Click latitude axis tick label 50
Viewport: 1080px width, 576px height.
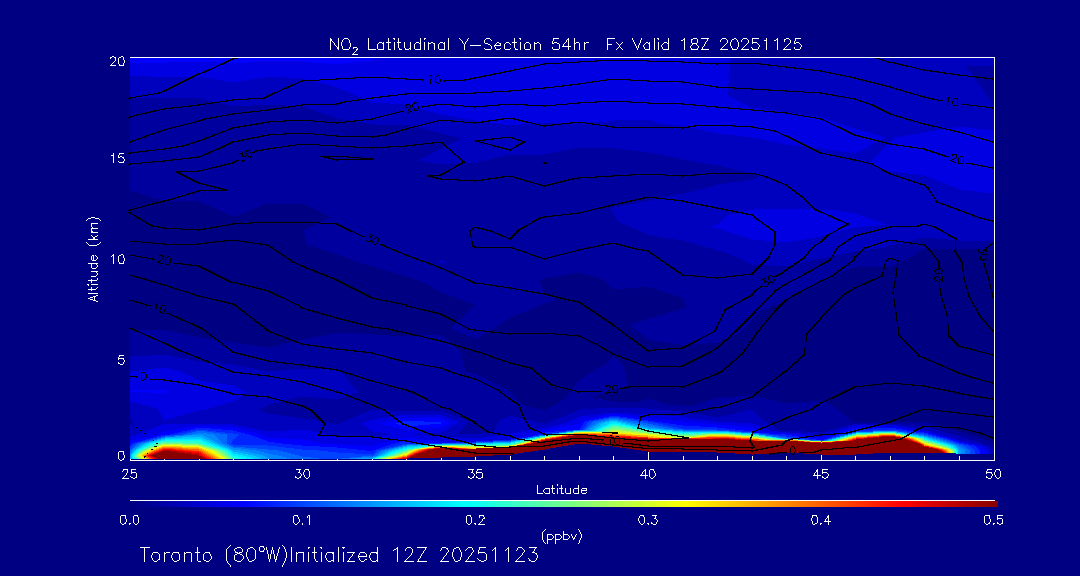(x=993, y=474)
